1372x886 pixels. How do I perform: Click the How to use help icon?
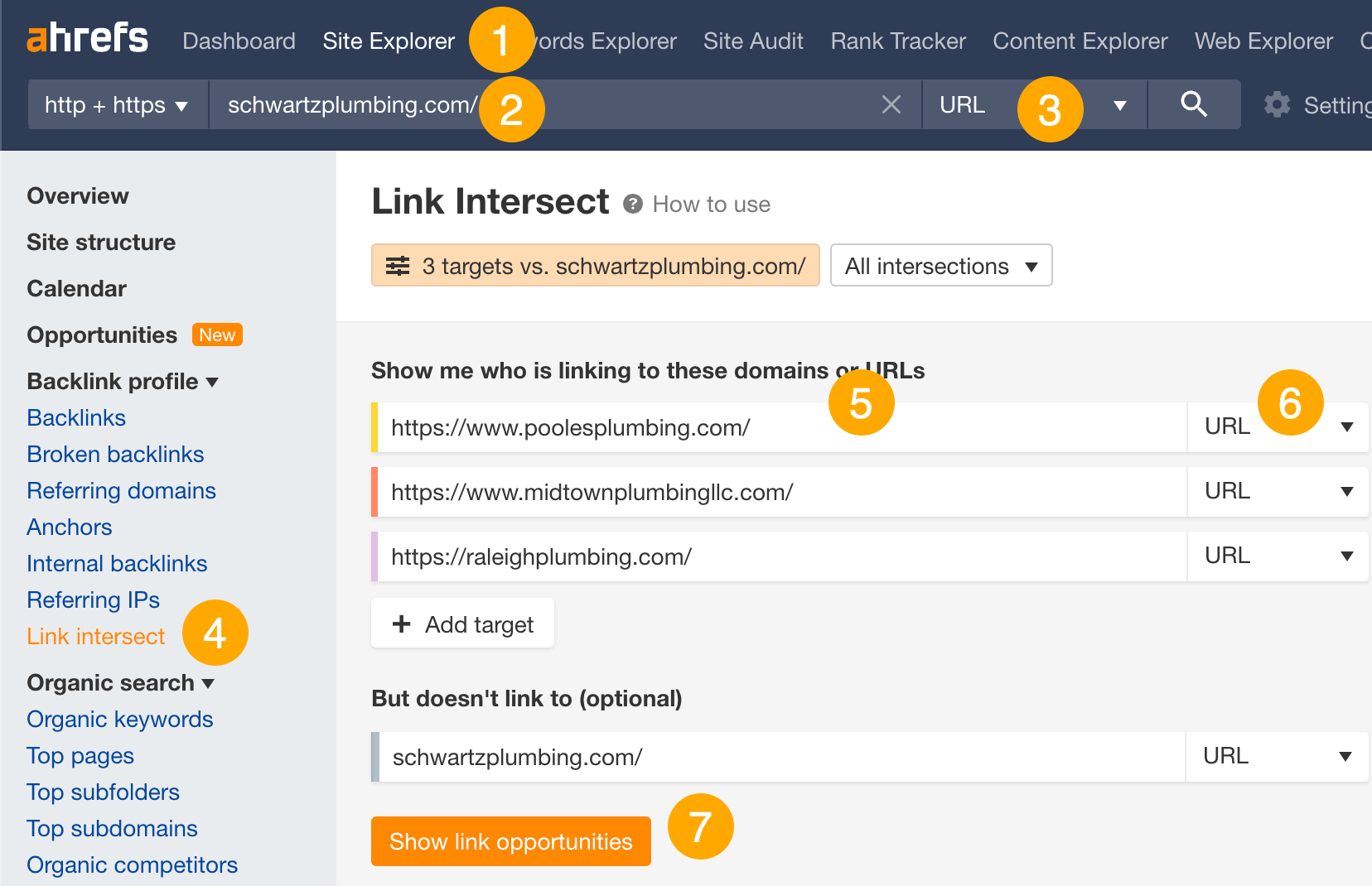(631, 204)
